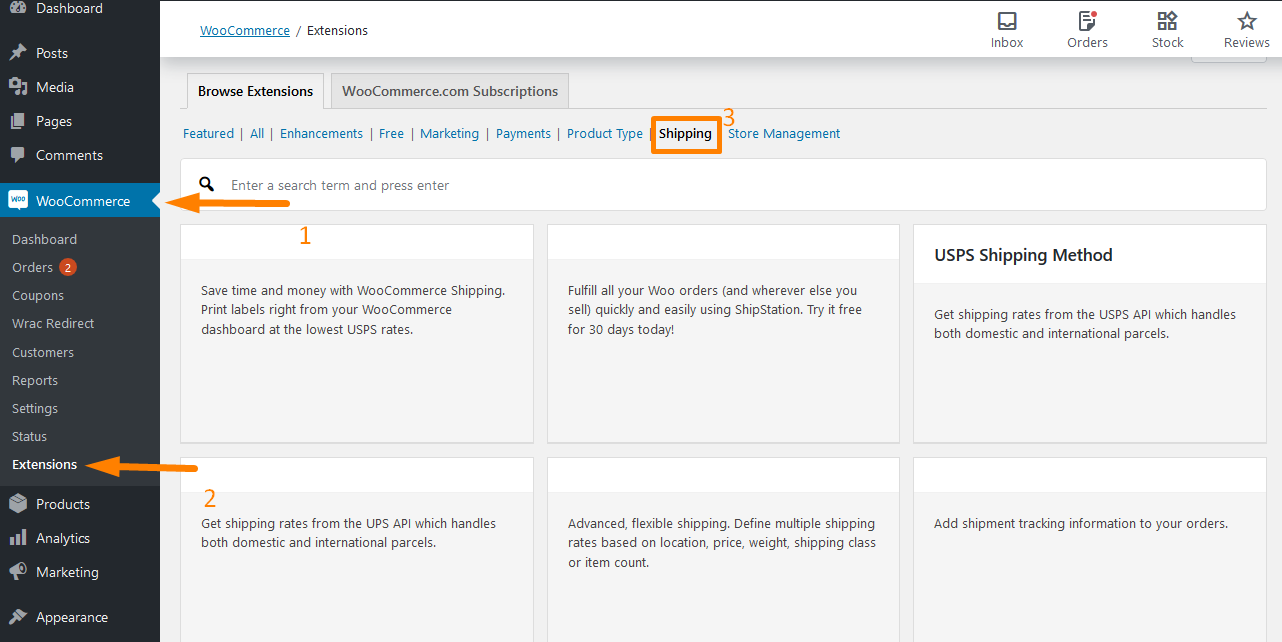The width and height of the screenshot is (1282, 642).
Task: Open the Stock icon in header
Action: pyautogui.click(x=1167, y=21)
